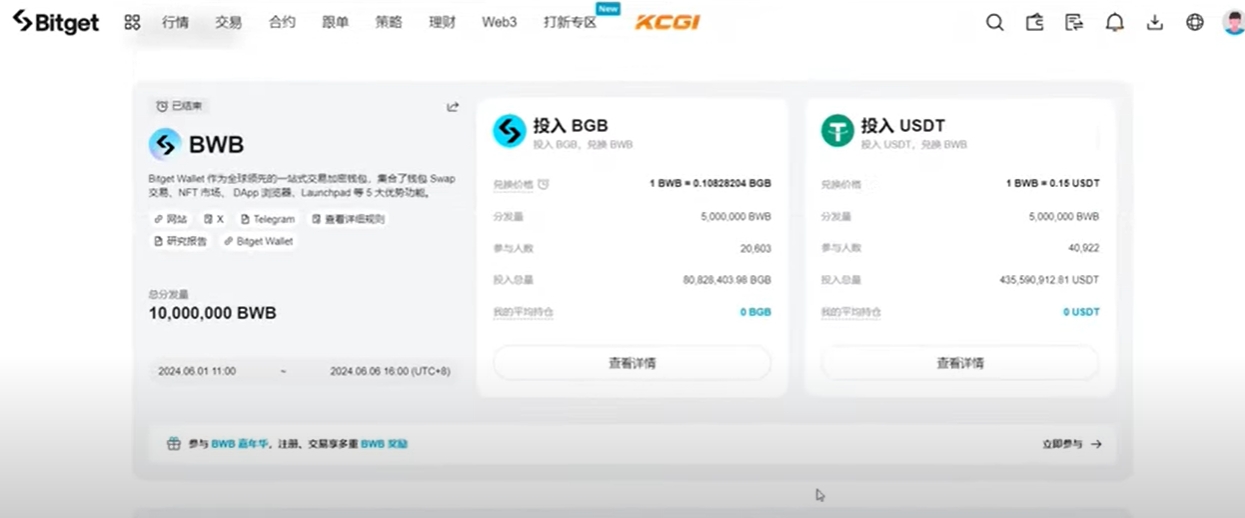Open the apps grid menu icon
Viewport: 1245px width, 518px height.
(x=132, y=22)
